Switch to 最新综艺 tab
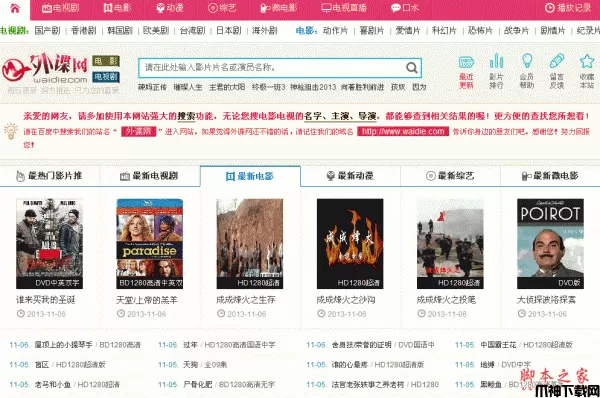This screenshot has height=398, width=600. point(450,176)
